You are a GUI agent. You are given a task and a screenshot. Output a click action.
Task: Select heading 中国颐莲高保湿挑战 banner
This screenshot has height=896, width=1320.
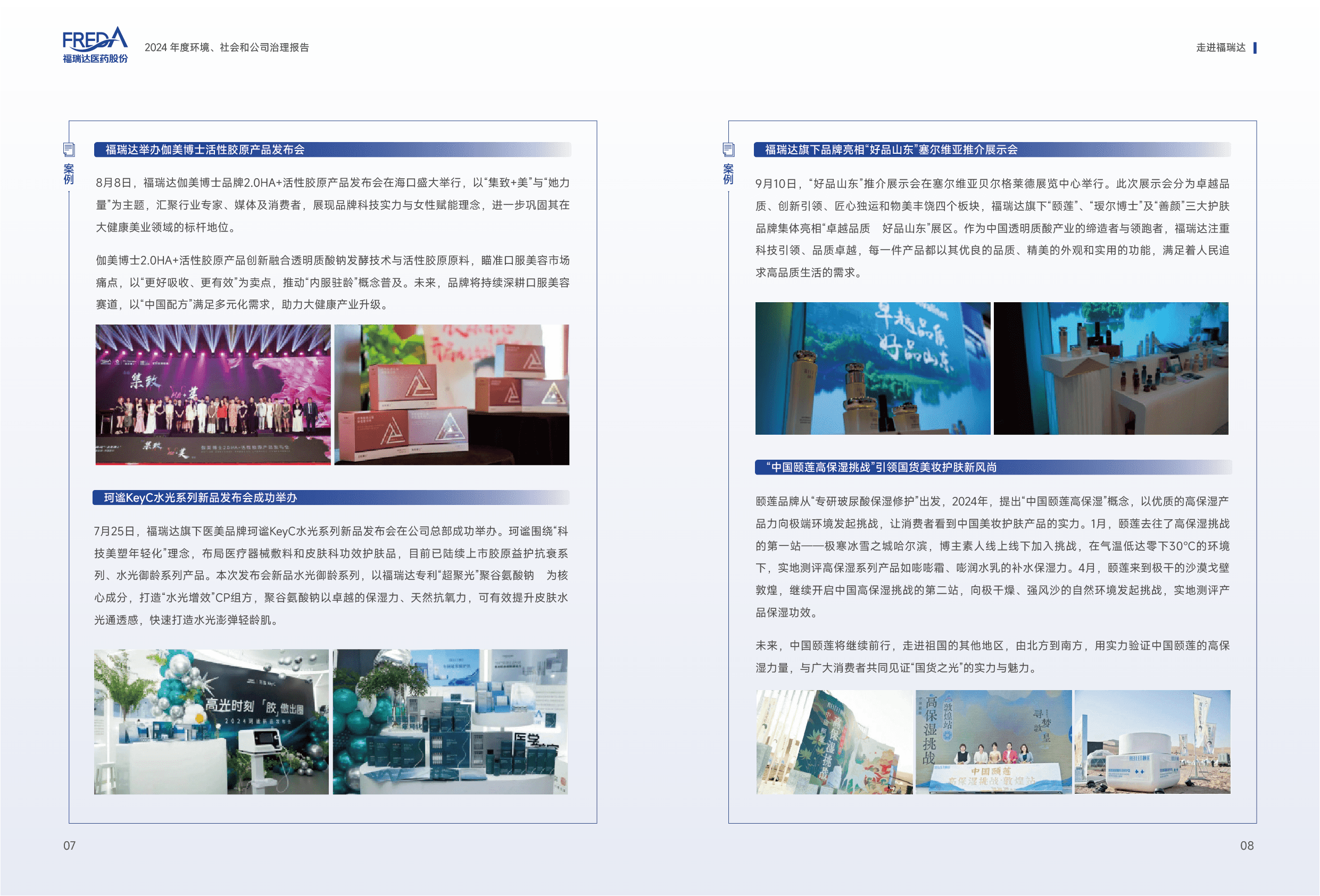(x=881, y=468)
